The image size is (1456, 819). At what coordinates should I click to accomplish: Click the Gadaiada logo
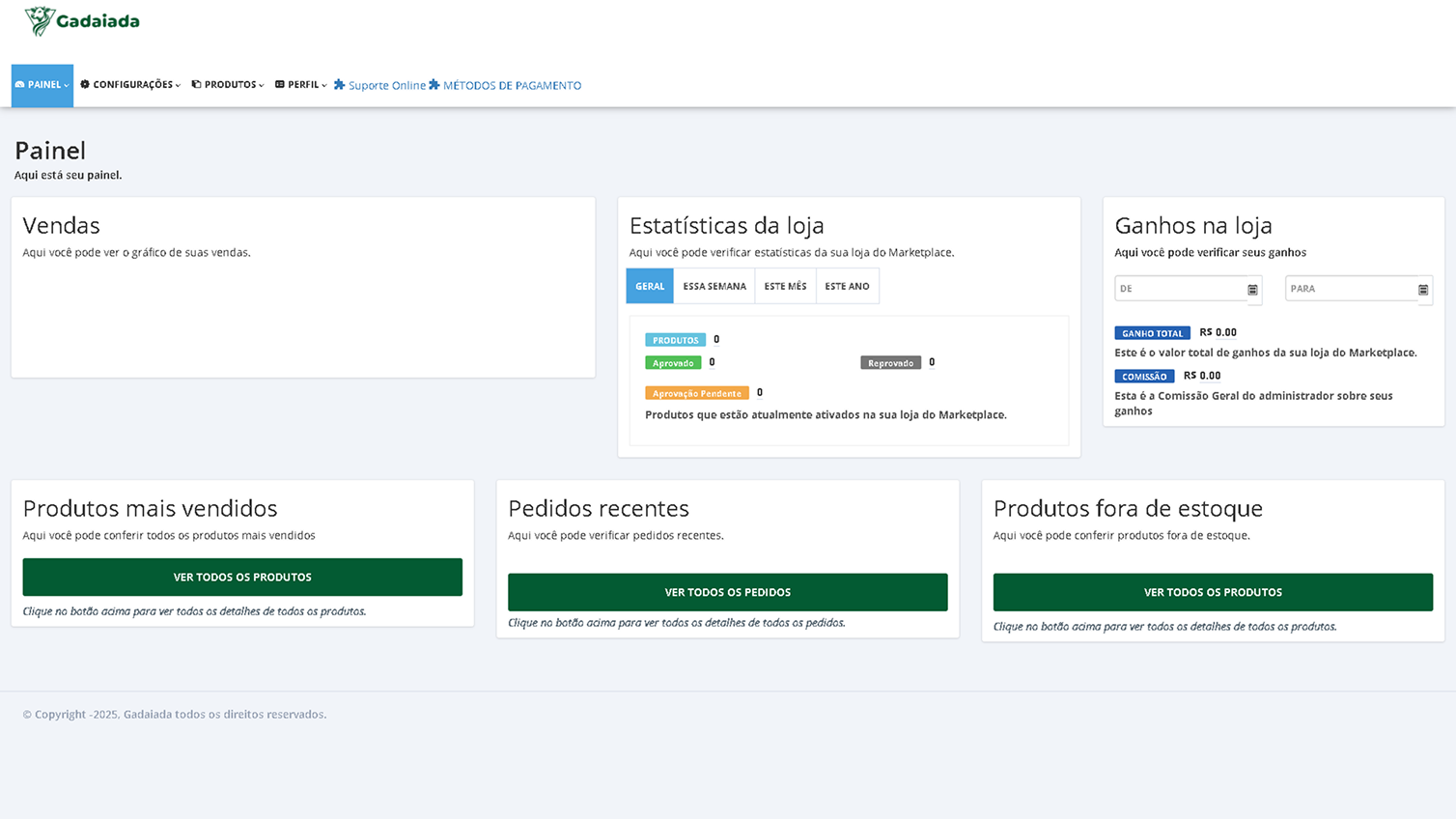coord(82,21)
